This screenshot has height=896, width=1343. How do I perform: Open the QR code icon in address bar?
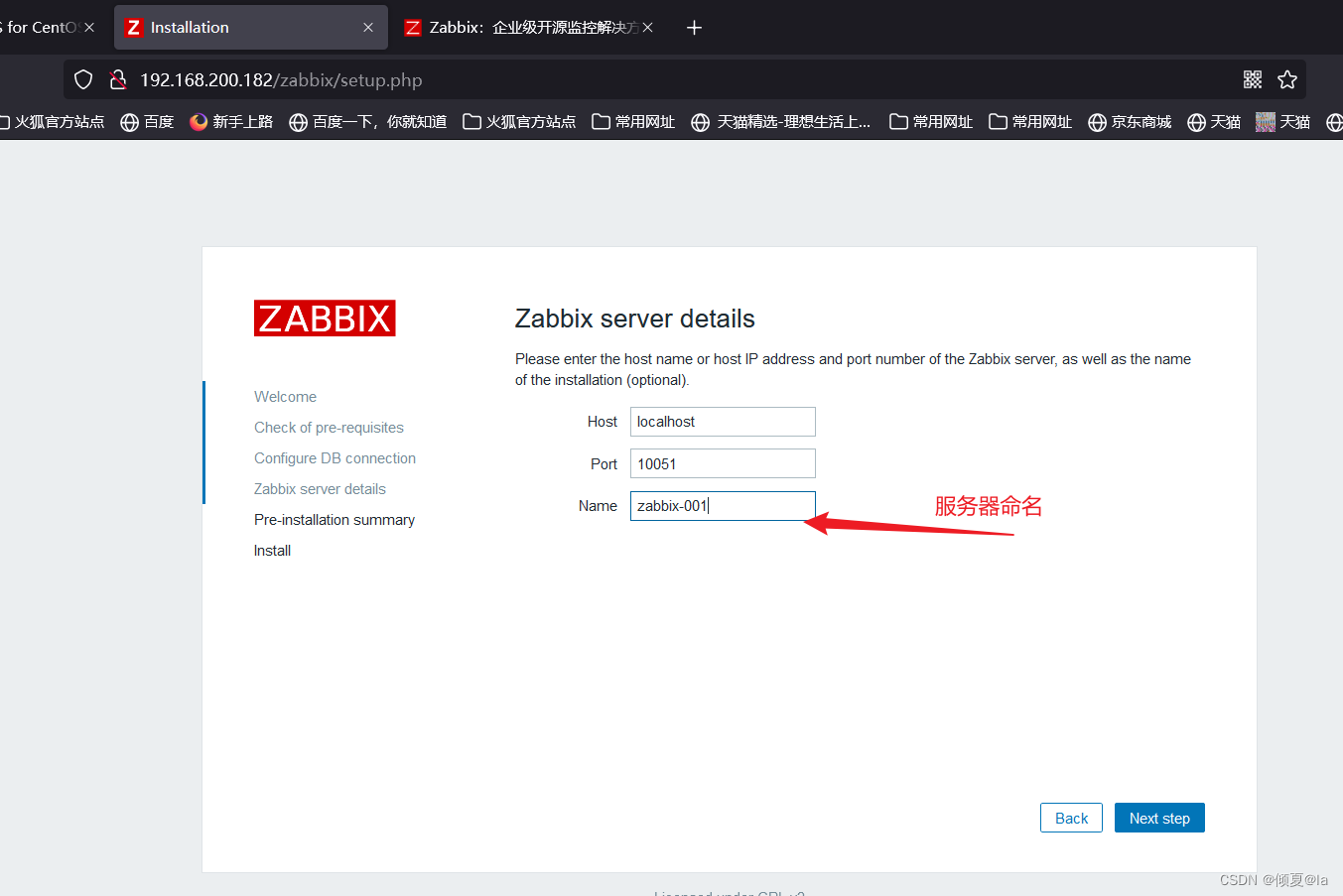coord(1253,79)
